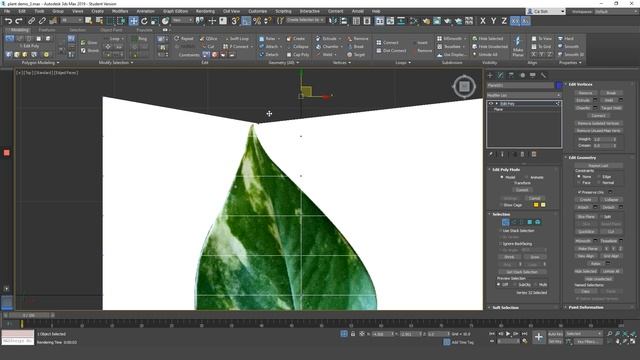Open the Utilities command panel tab
Screen dimensions: 640x360
tap(543, 75)
